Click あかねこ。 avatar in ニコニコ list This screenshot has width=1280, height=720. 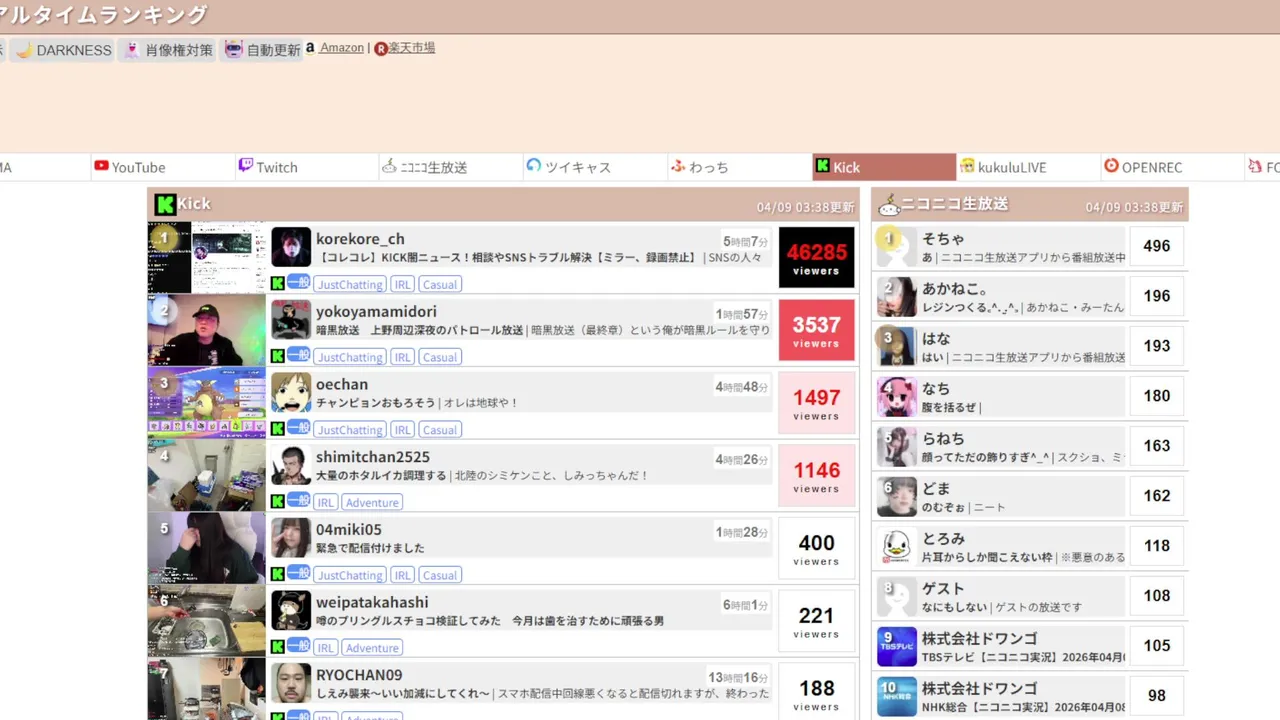coord(897,297)
